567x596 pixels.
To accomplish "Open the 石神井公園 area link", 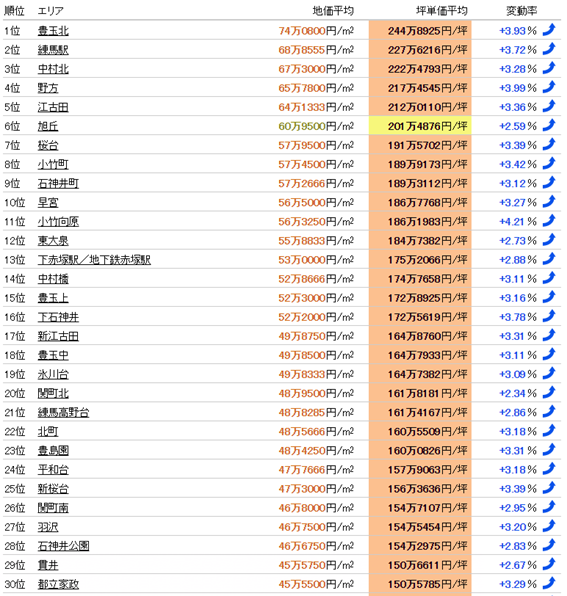I will (x=63, y=546).
